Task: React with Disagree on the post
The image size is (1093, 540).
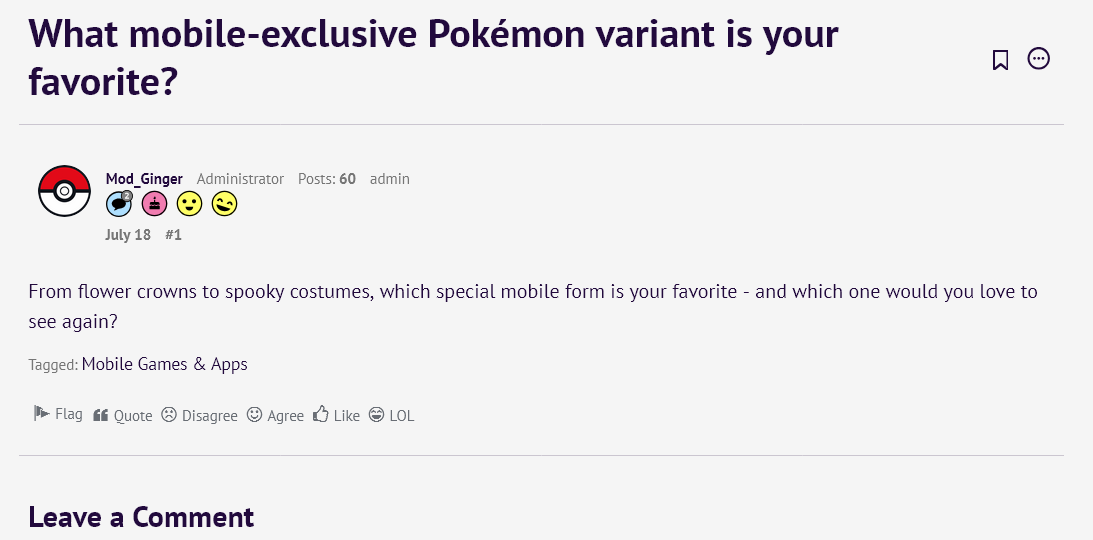Action: pos(199,416)
